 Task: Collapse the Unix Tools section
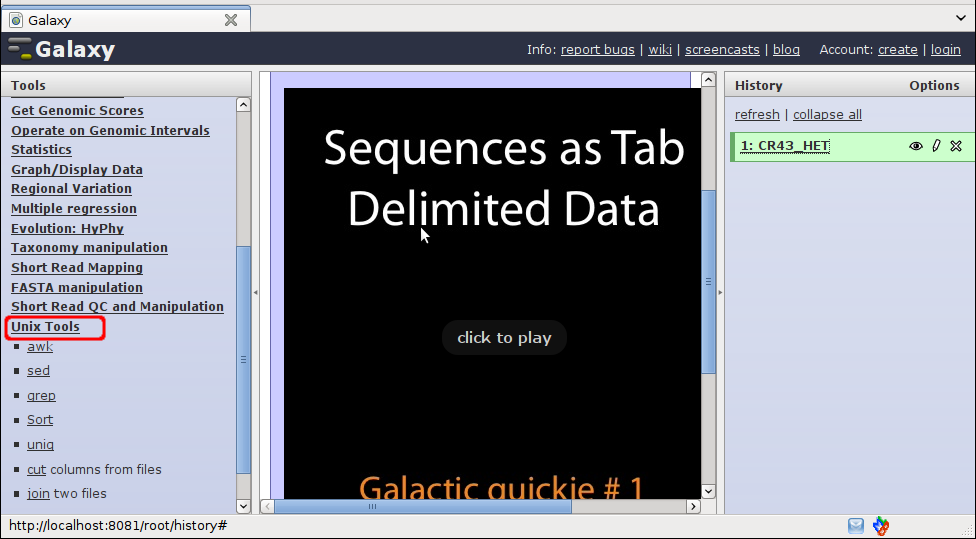(45, 327)
